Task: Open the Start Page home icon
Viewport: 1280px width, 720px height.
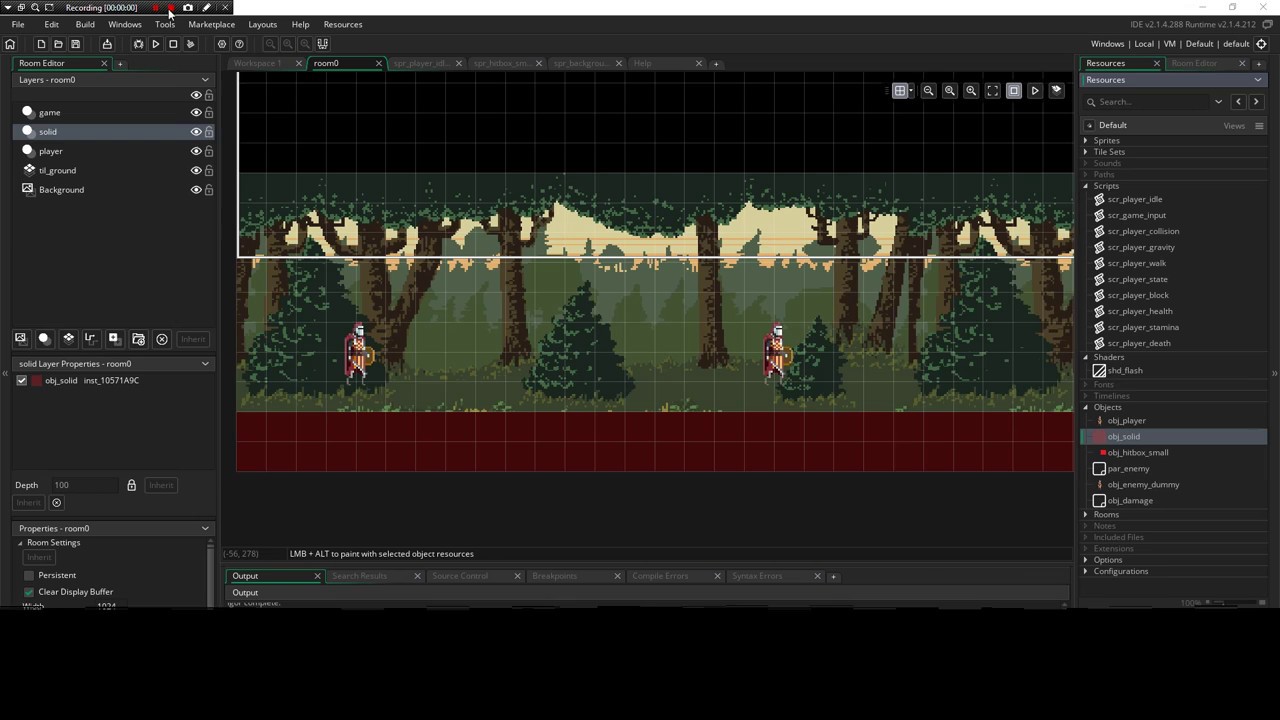Action: tap(10, 44)
